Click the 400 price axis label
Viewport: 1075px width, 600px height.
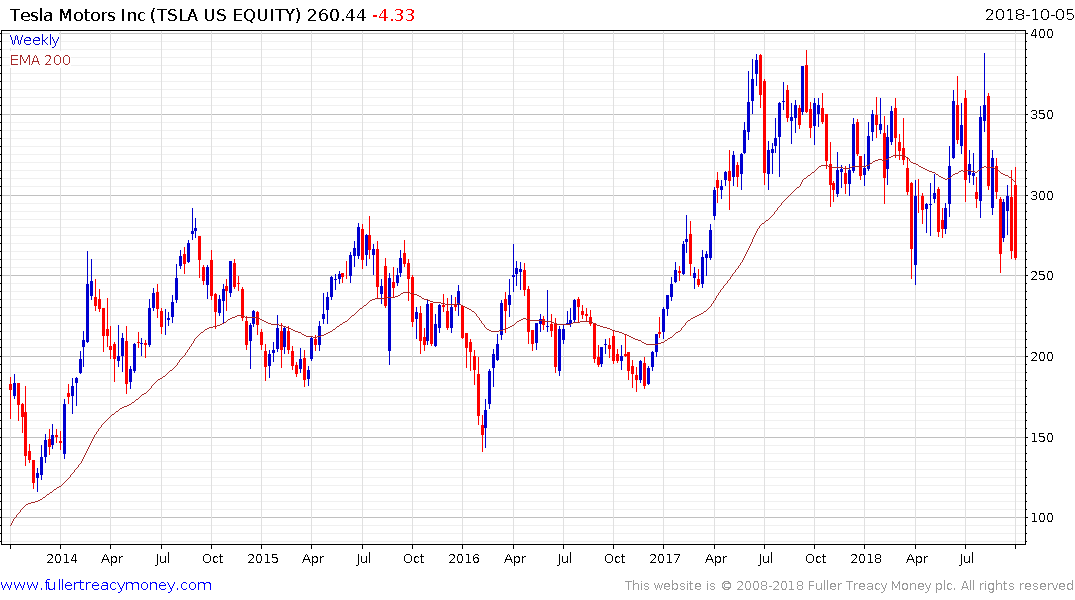click(x=1042, y=34)
